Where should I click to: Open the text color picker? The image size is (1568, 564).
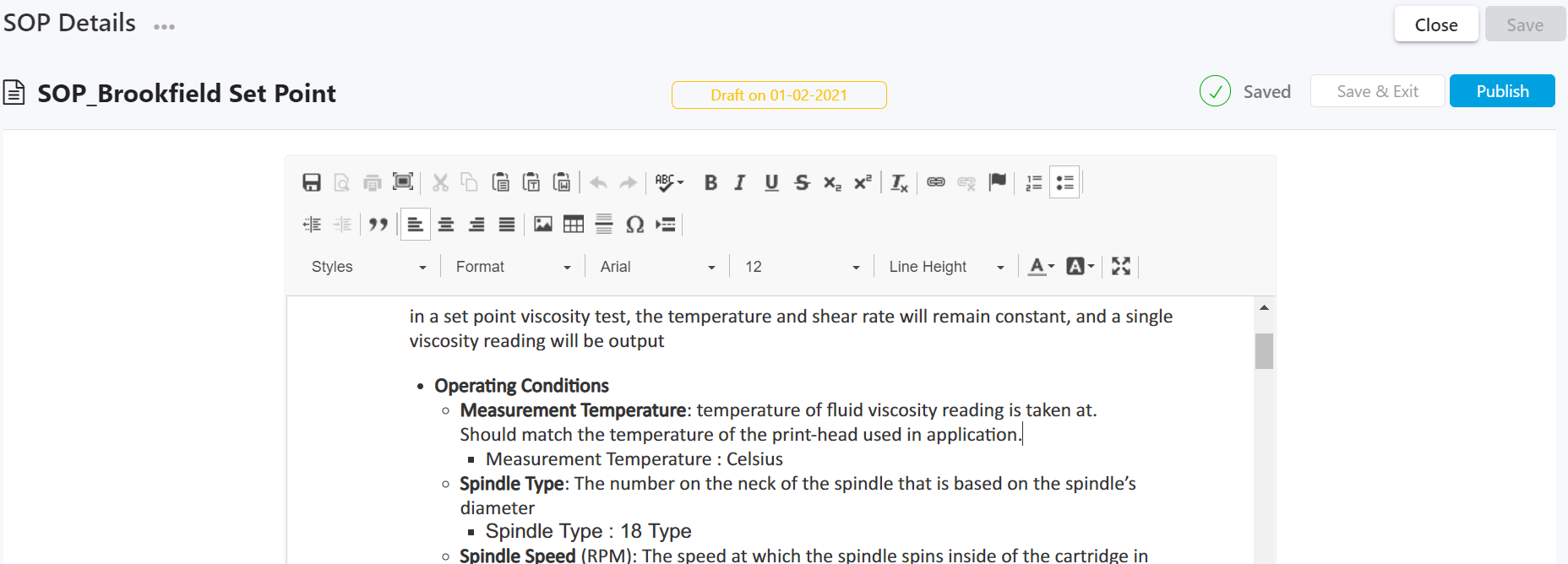click(1042, 267)
